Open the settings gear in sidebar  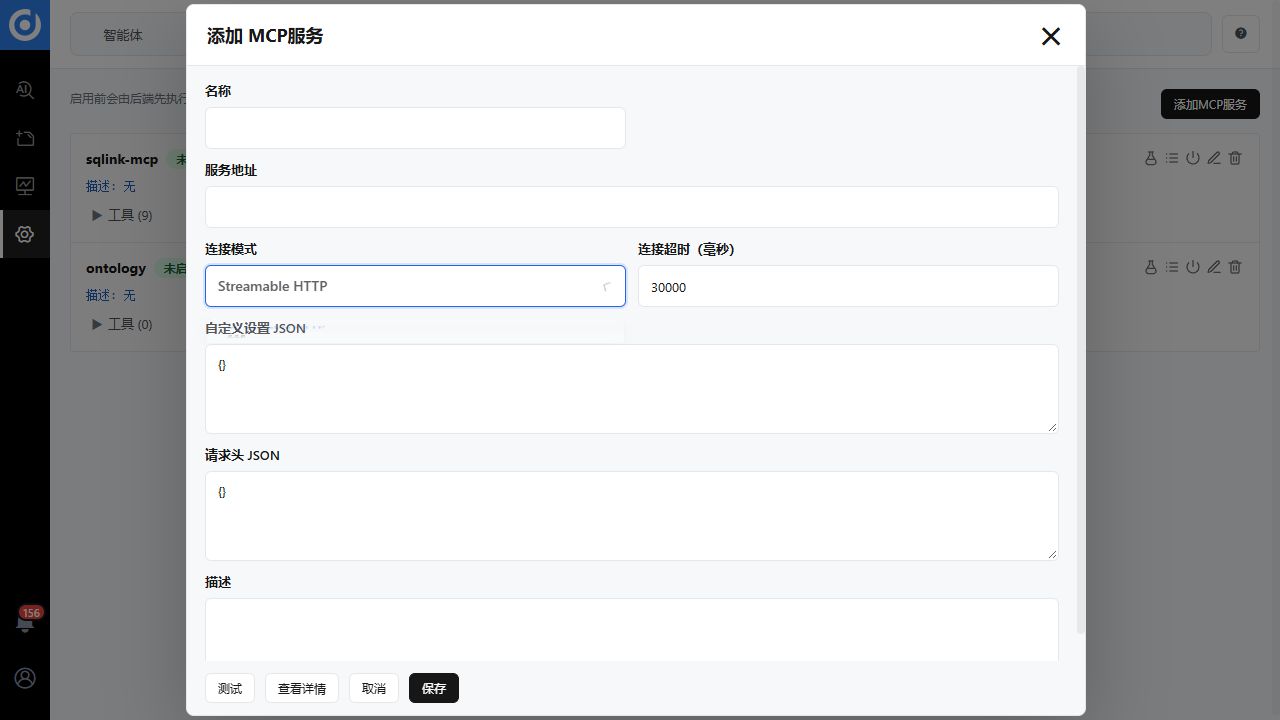[25, 234]
